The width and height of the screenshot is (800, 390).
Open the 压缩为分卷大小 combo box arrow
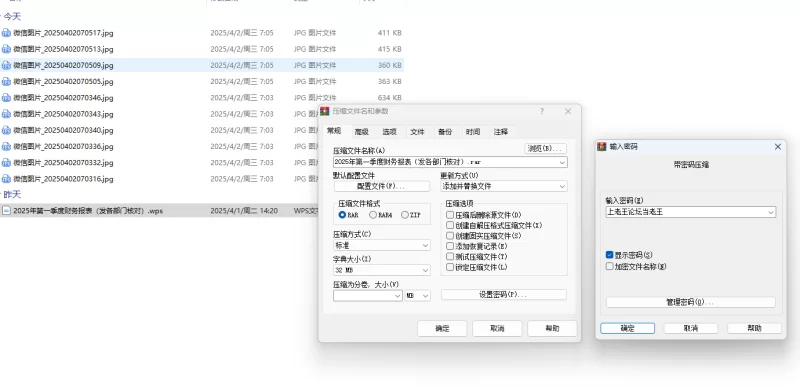point(397,296)
